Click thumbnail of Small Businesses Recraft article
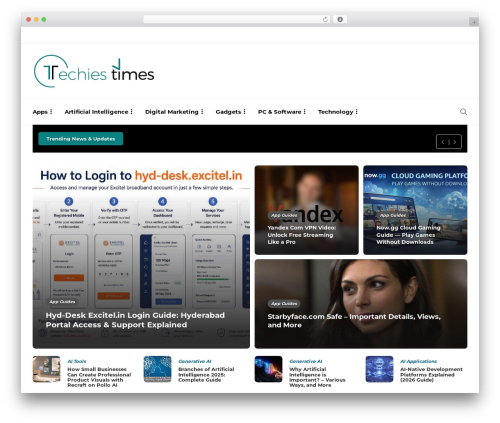Image resolution: width=500 pixels, height=423 pixels. click(47, 369)
